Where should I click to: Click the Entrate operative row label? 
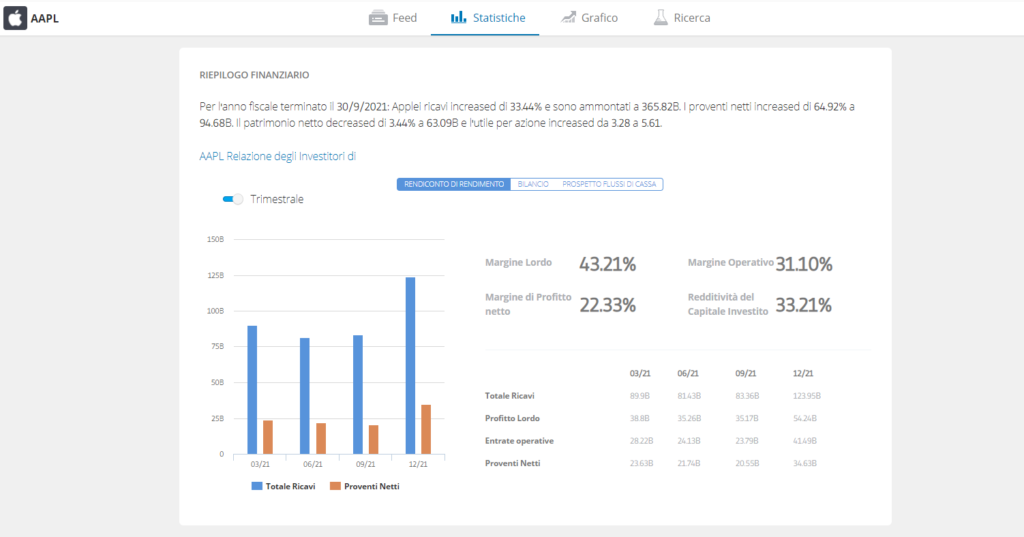[519, 441]
